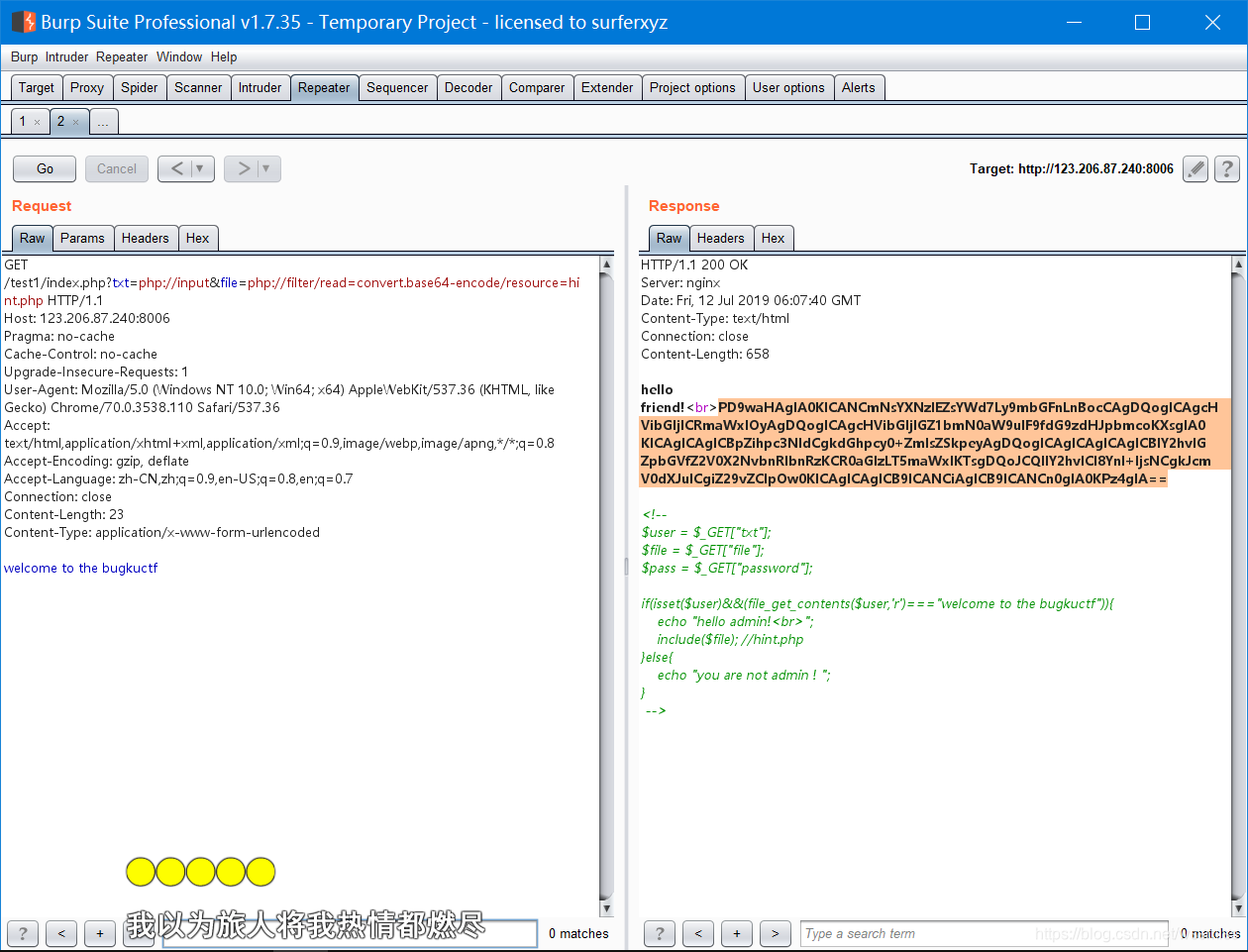Open response search options plus button
Screen dimensions: 1248x952
[x=737, y=933]
